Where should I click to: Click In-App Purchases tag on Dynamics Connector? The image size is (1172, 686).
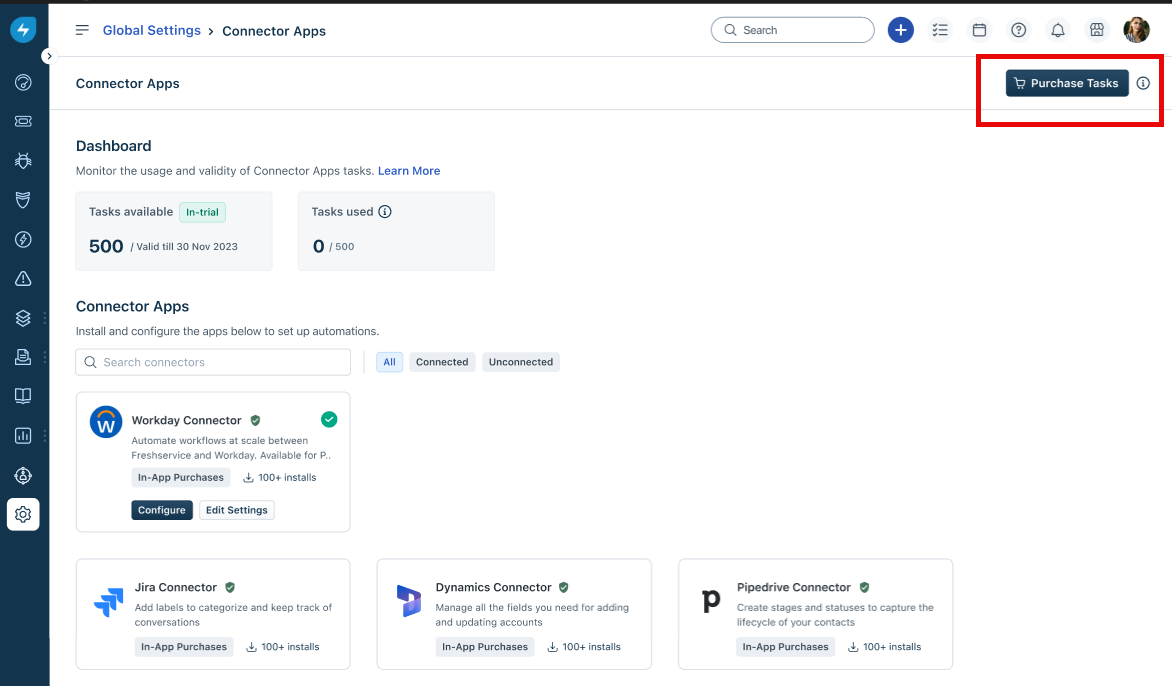[x=485, y=646]
